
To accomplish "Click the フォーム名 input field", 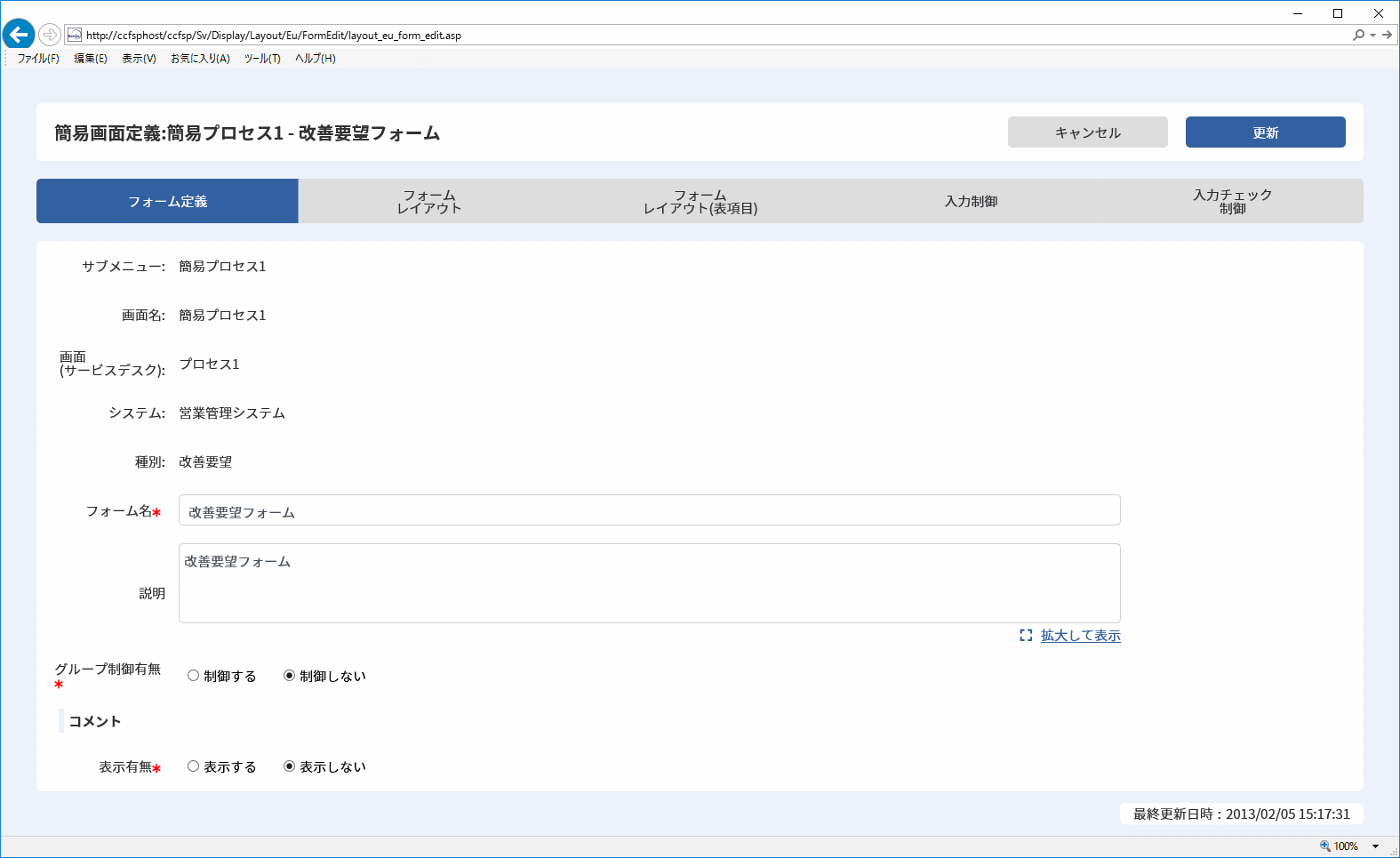I will click(x=650, y=510).
